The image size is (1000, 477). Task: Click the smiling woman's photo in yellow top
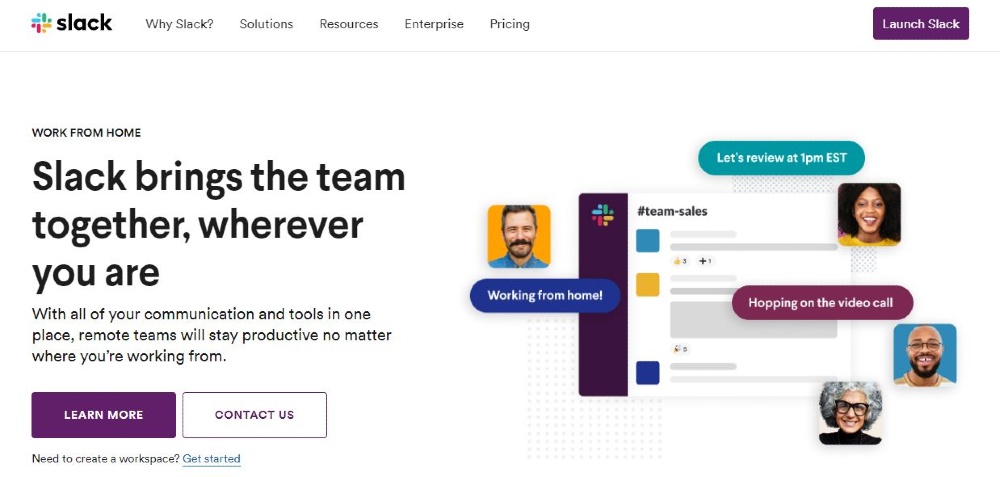pos(869,214)
